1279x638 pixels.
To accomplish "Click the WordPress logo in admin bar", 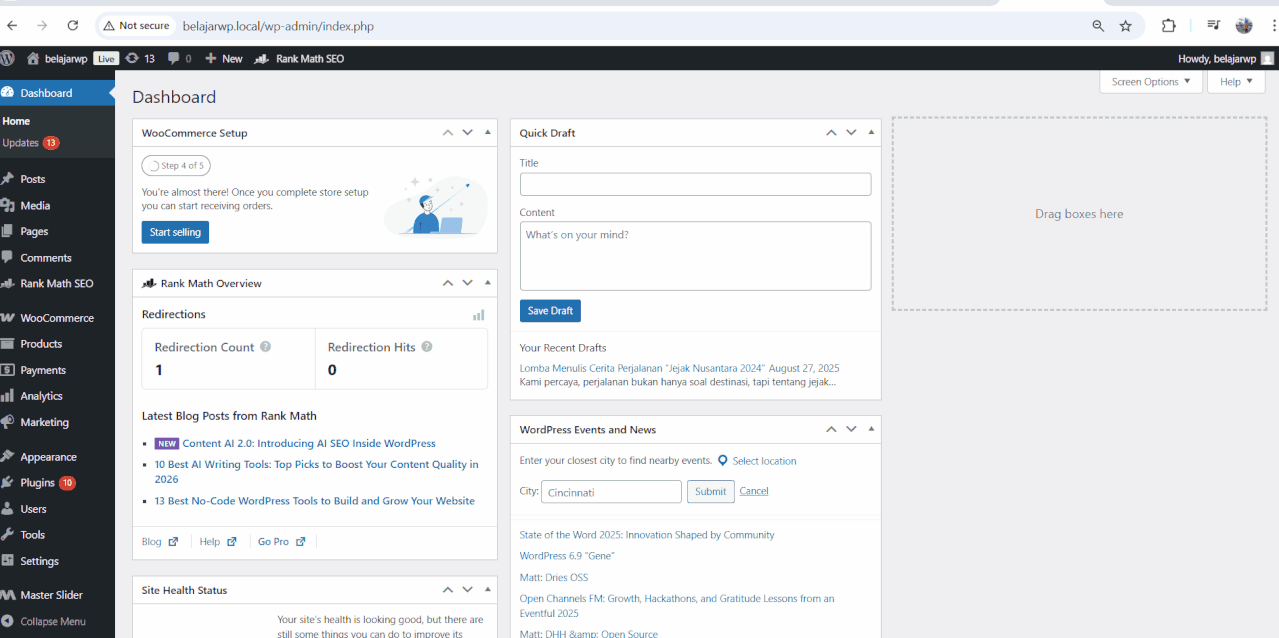I will tap(8, 58).
